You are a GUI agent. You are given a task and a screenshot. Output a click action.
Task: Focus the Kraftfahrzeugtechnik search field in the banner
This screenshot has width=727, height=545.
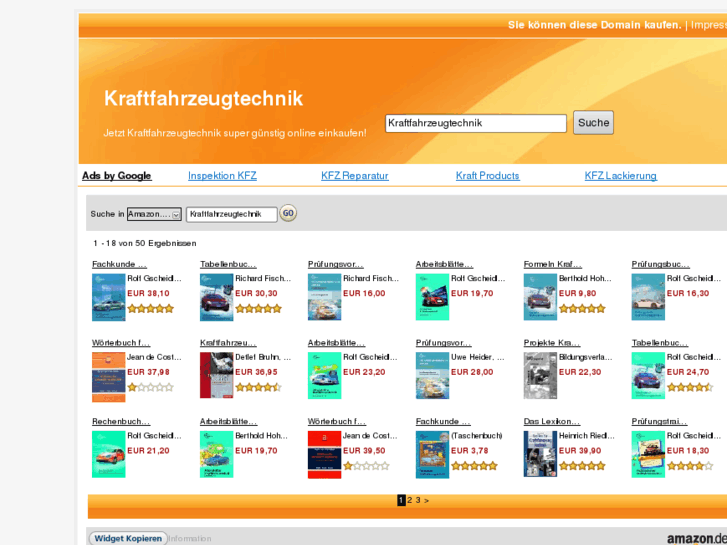pos(476,123)
